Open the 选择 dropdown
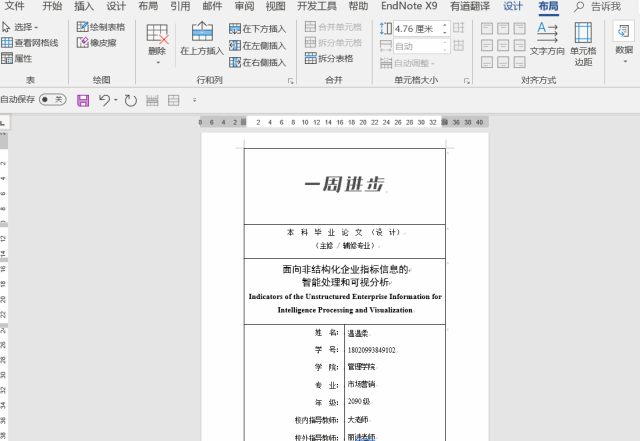Viewport: 640px width, 441px height. [20, 27]
